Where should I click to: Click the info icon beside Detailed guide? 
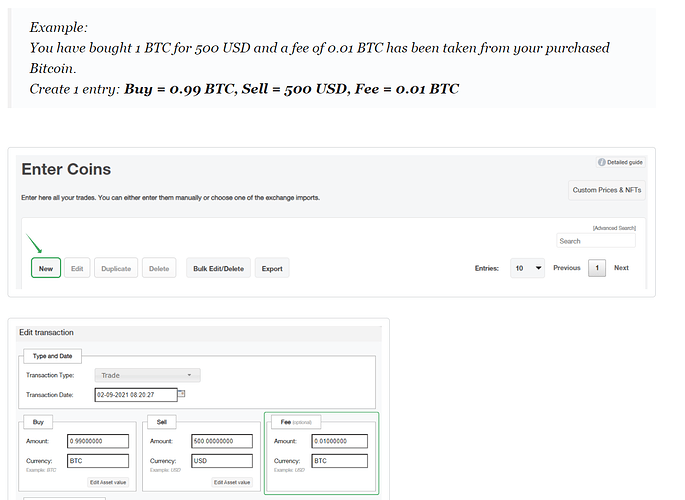click(602, 162)
